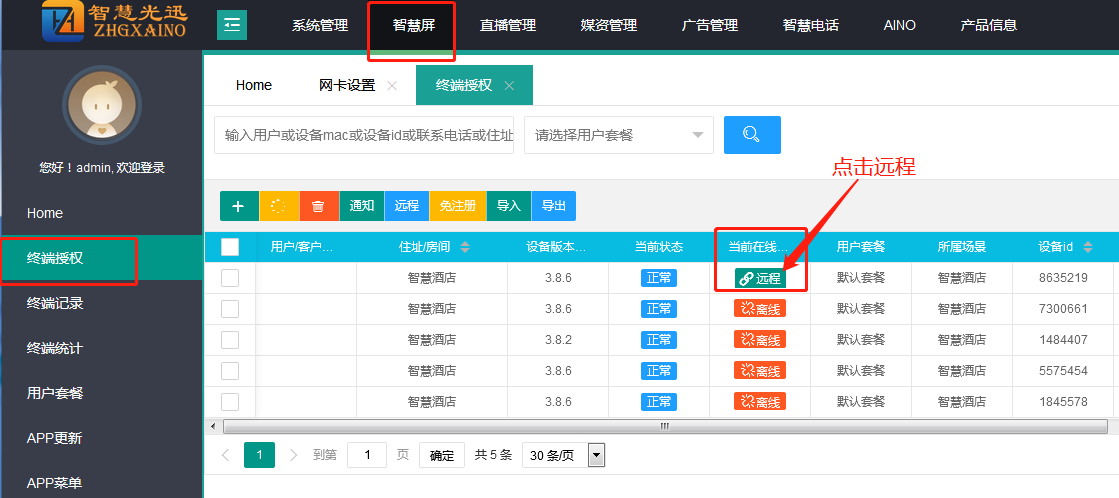Open the 请选择用户套餐 dropdown
Viewport: 1119px width, 498px height.
[x=618, y=135]
